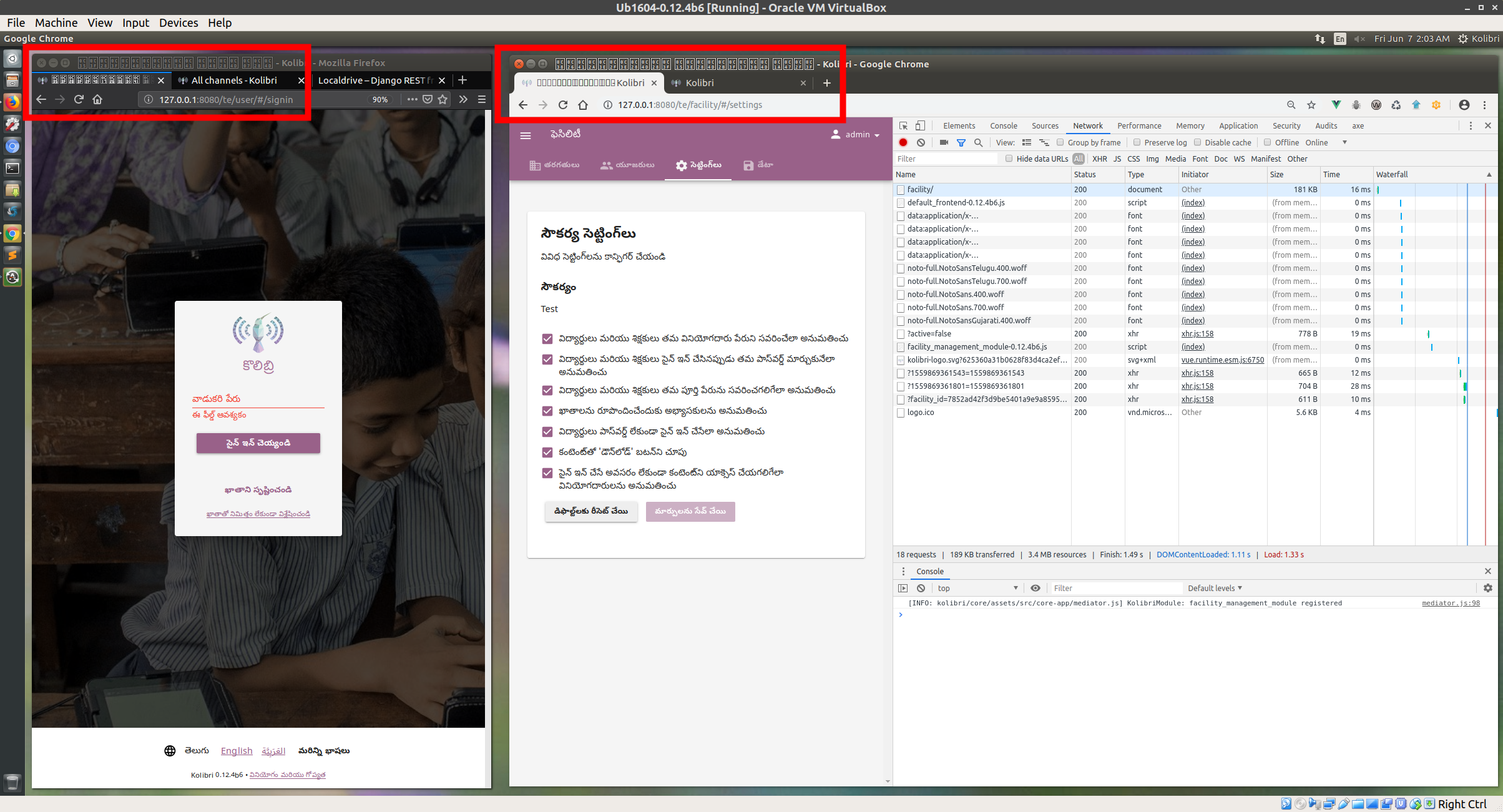Click the English language link
The height and width of the screenshot is (812, 1503).
[237, 751]
